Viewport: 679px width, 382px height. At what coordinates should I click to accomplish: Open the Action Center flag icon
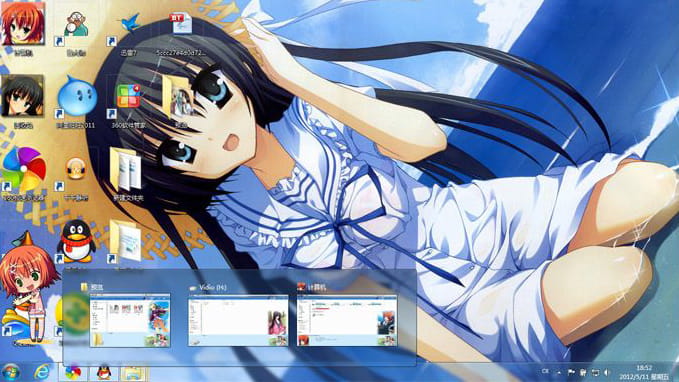571,372
